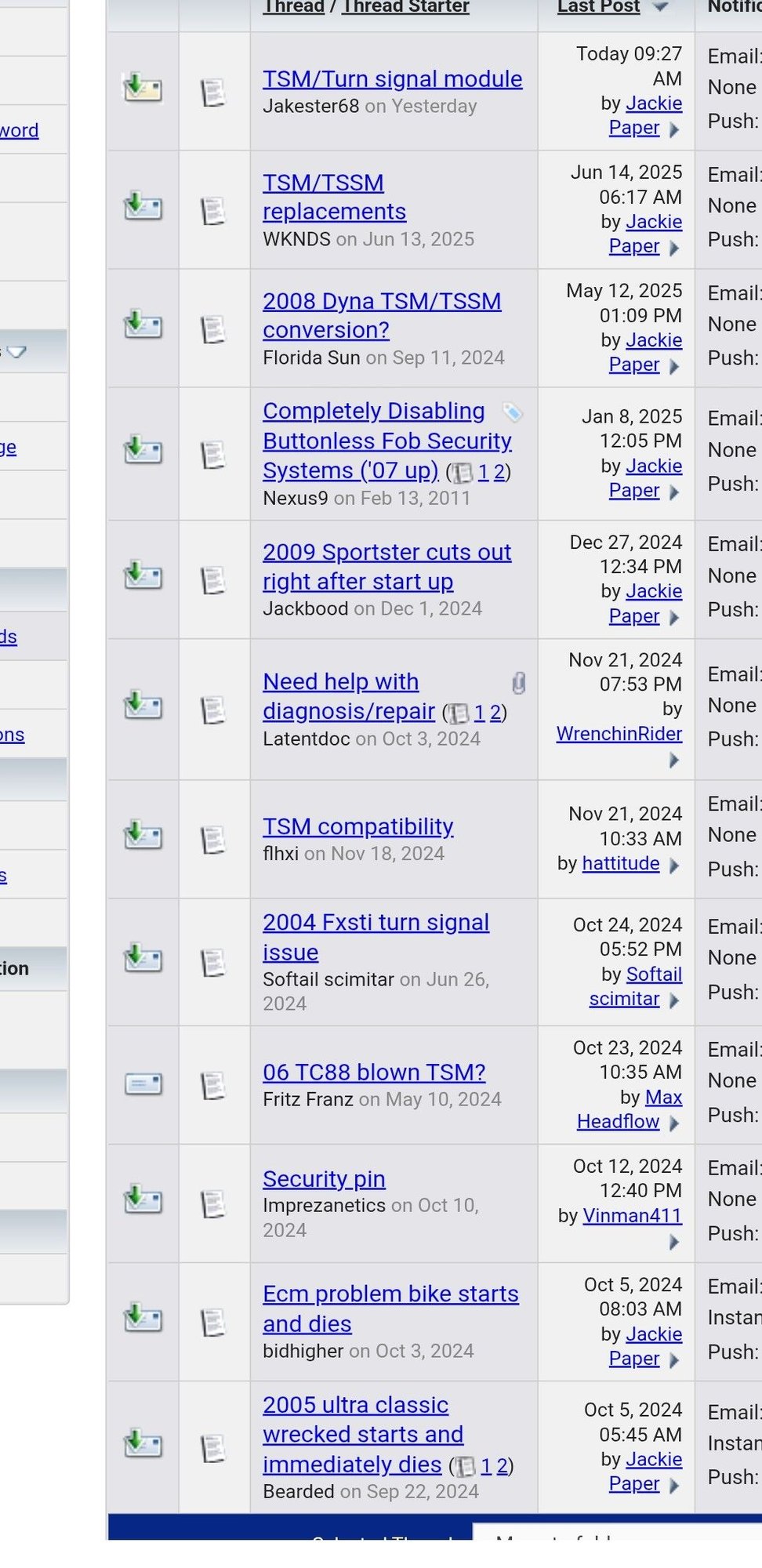This screenshot has height=1568, width=762.
Task: Click multi-page icon on 2005 ultra classic thread
Action: (466, 1466)
